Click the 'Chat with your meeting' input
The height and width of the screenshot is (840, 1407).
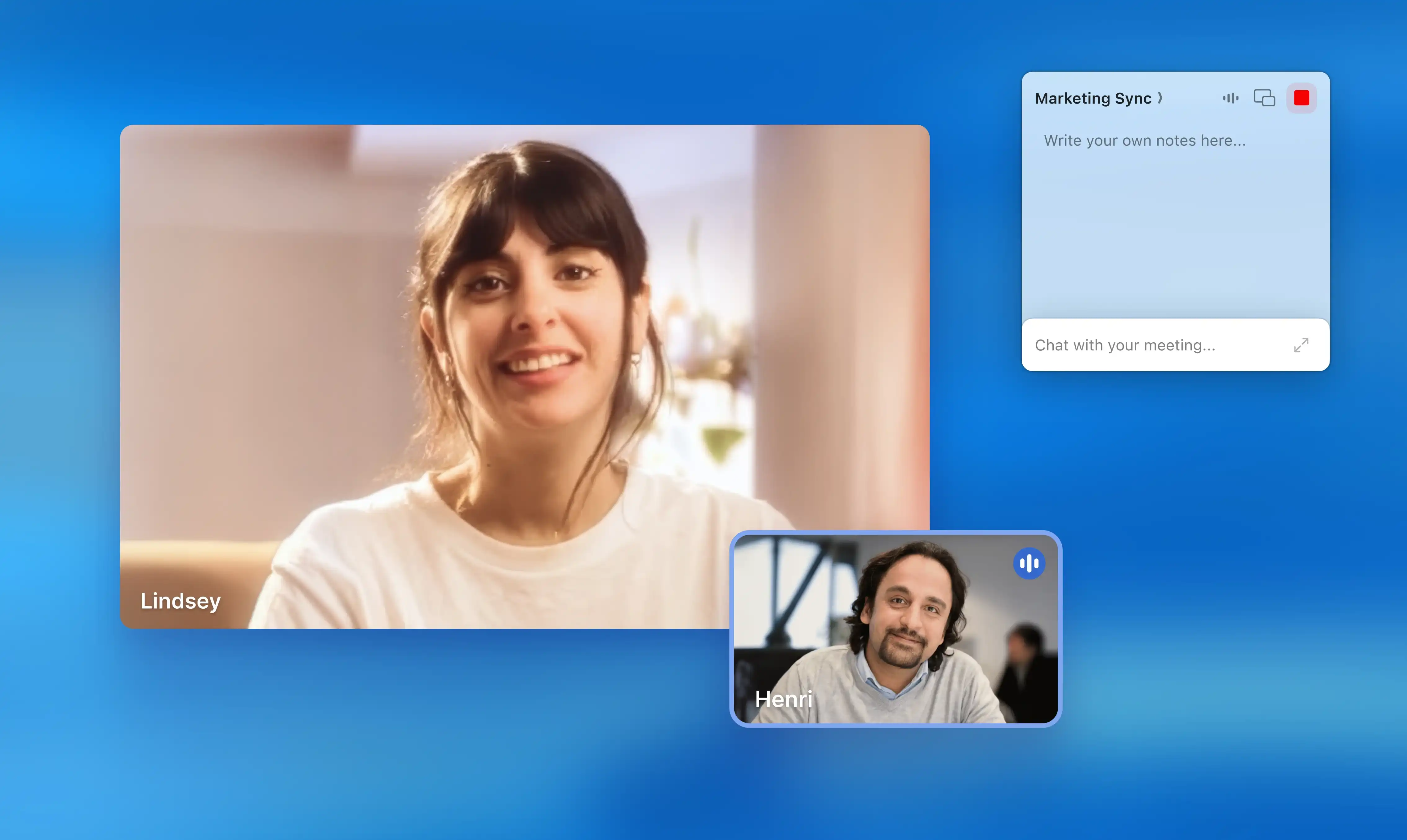click(x=1125, y=345)
